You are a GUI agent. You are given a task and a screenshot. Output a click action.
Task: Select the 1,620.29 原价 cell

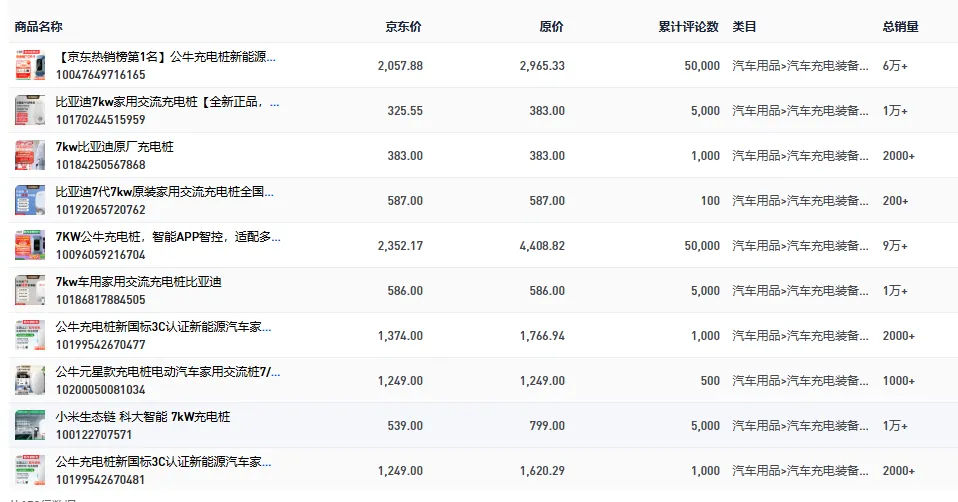(x=543, y=471)
